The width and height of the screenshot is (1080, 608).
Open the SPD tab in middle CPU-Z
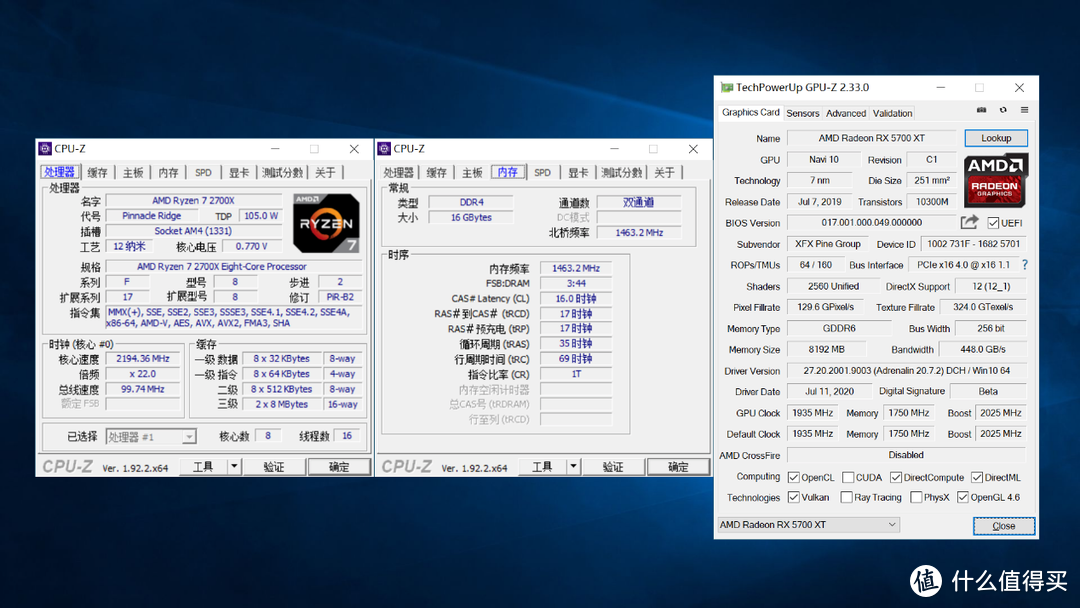pyautogui.click(x=543, y=172)
